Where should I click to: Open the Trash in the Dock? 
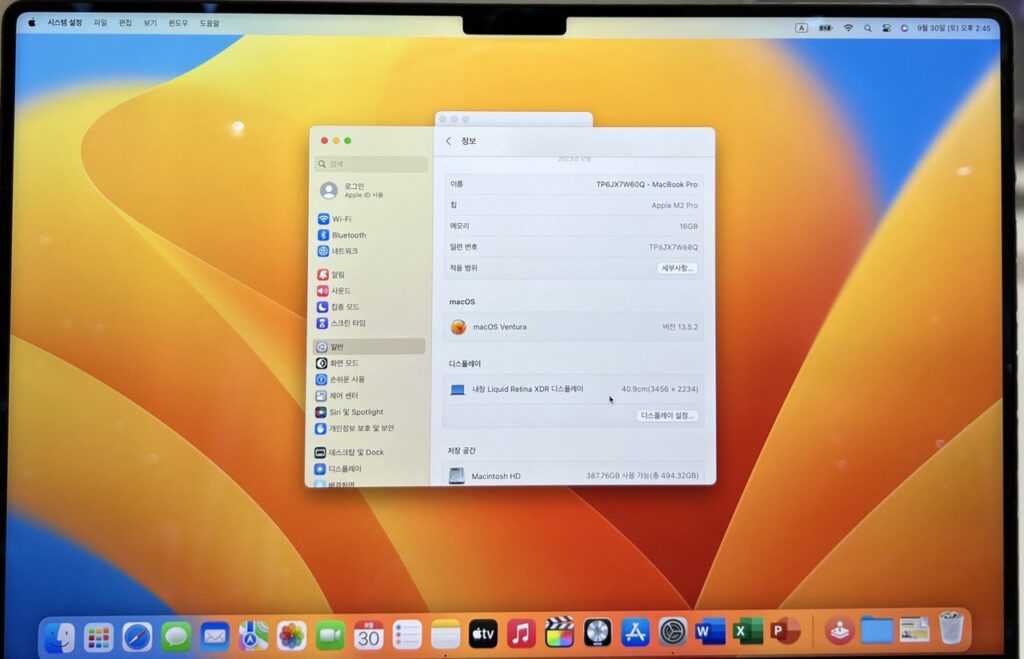[x=952, y=628]
